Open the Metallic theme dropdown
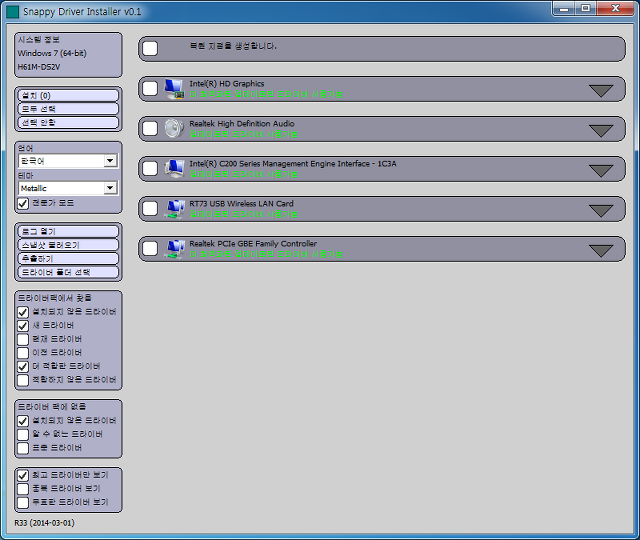Screen dimensions: 640x540 tap(68, 188)
